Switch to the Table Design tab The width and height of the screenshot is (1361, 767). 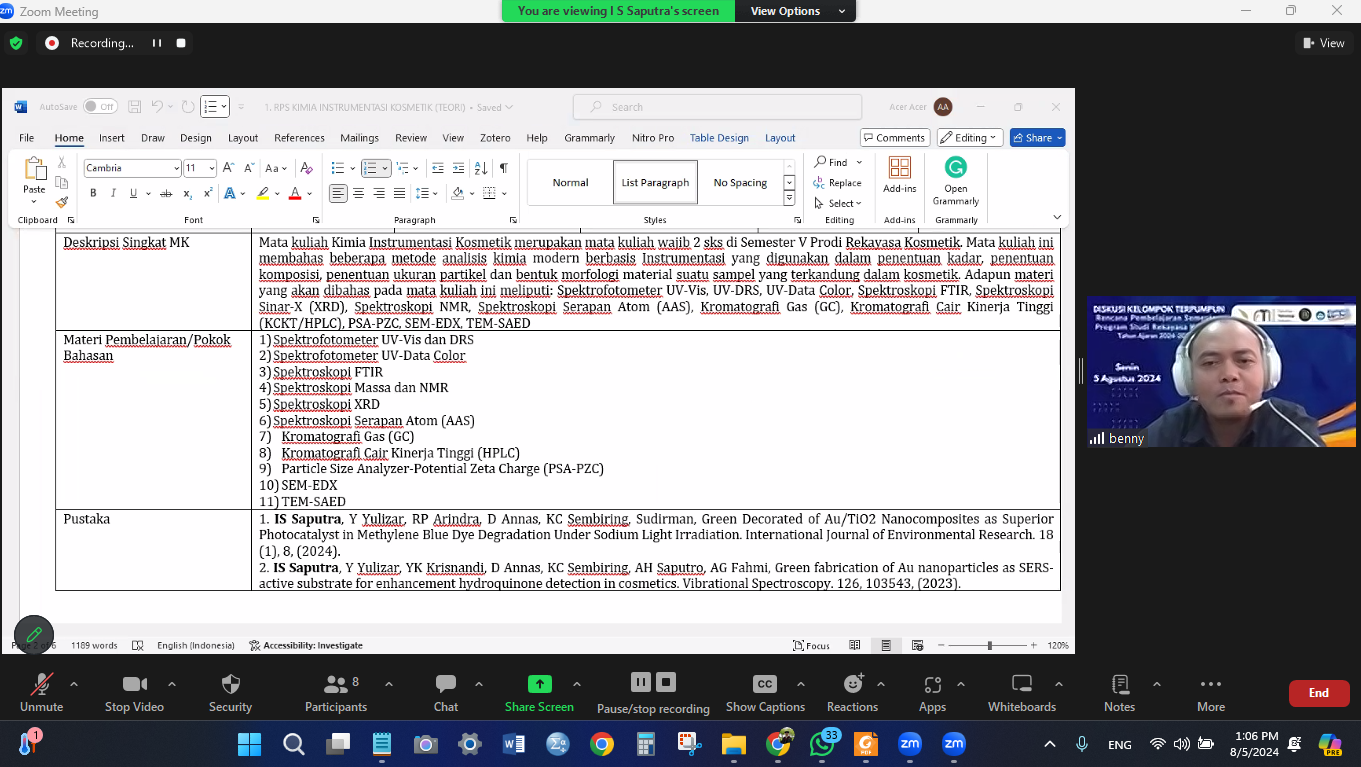click(719, 138)
